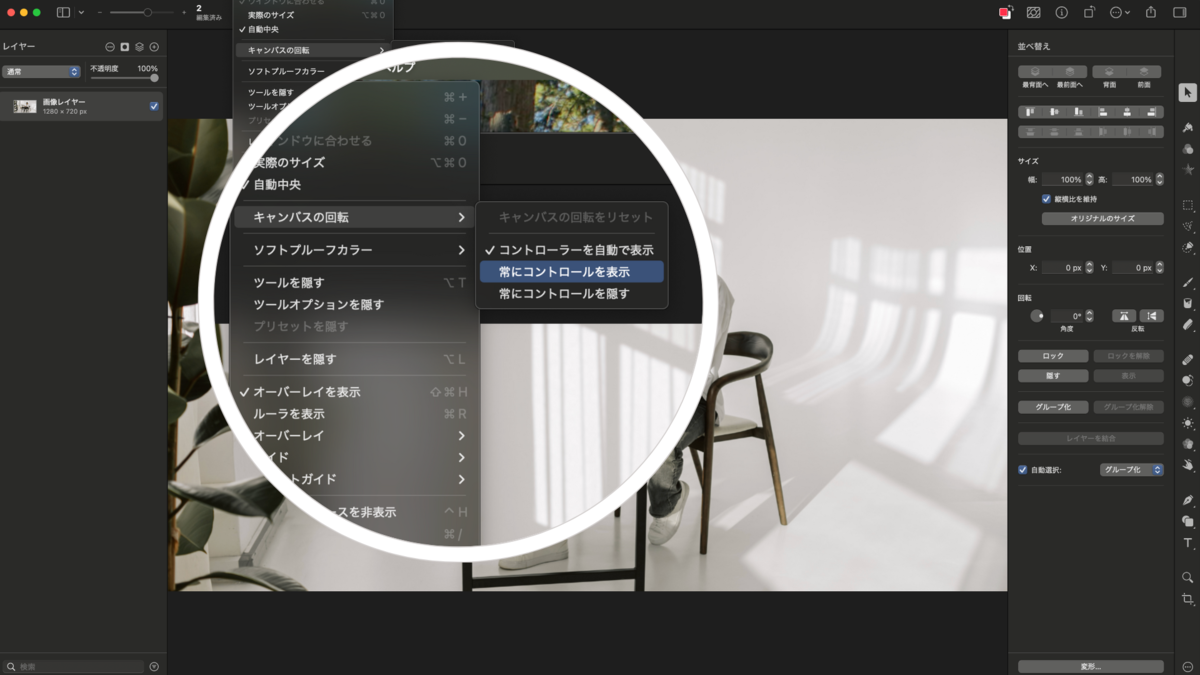
Task: Select the Quick Selection tool
Action: pos(1187,248)
